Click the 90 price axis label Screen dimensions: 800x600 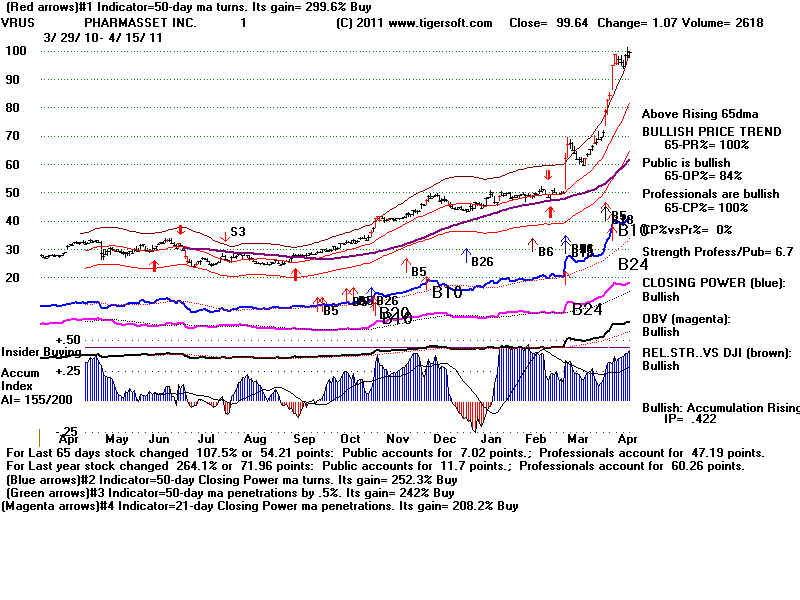pos(13,80)
